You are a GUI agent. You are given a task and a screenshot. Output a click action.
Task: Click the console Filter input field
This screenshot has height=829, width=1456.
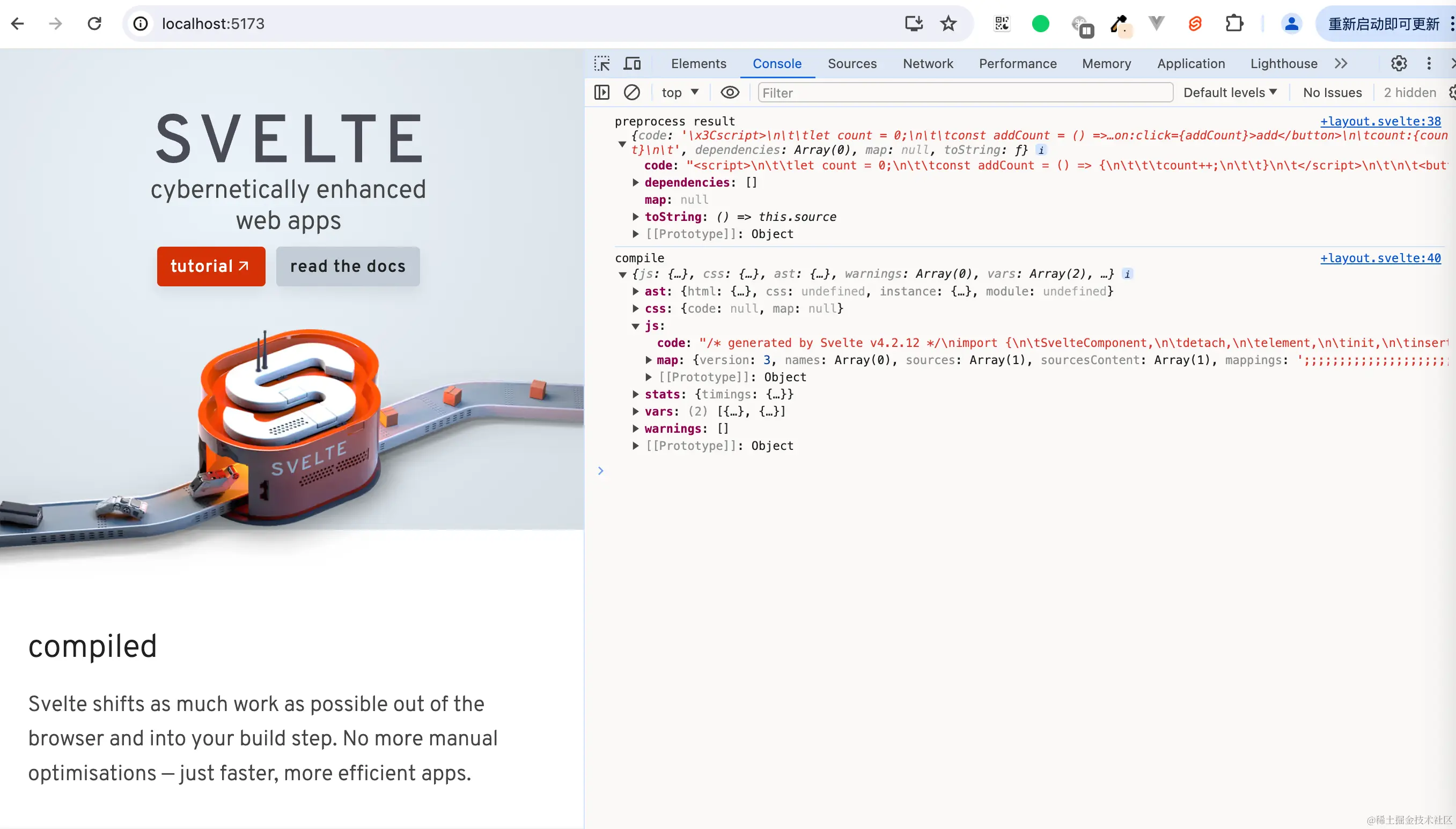pos(964,92)
